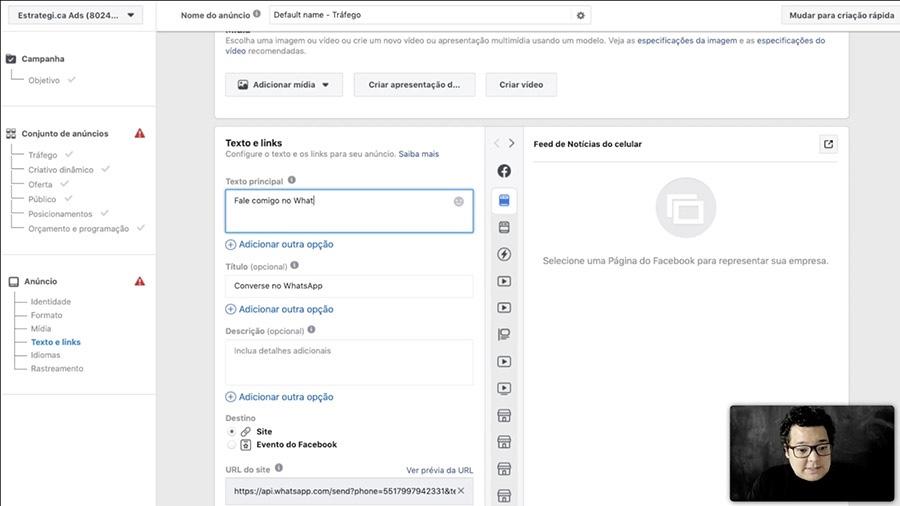900x506 pixels.
Task: Select the Instant Articles lightning bolt placement icon
Action: coord(504,254)
